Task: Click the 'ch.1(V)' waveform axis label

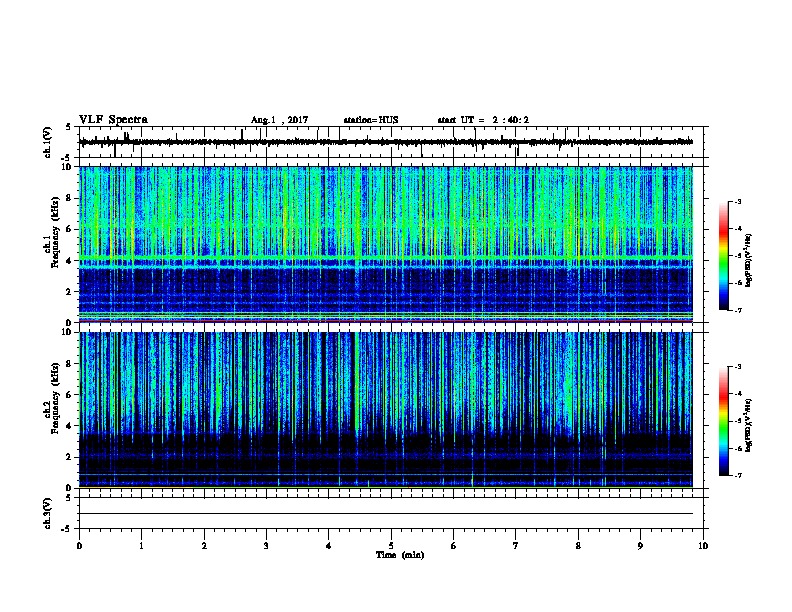Action: pos(48,142)
